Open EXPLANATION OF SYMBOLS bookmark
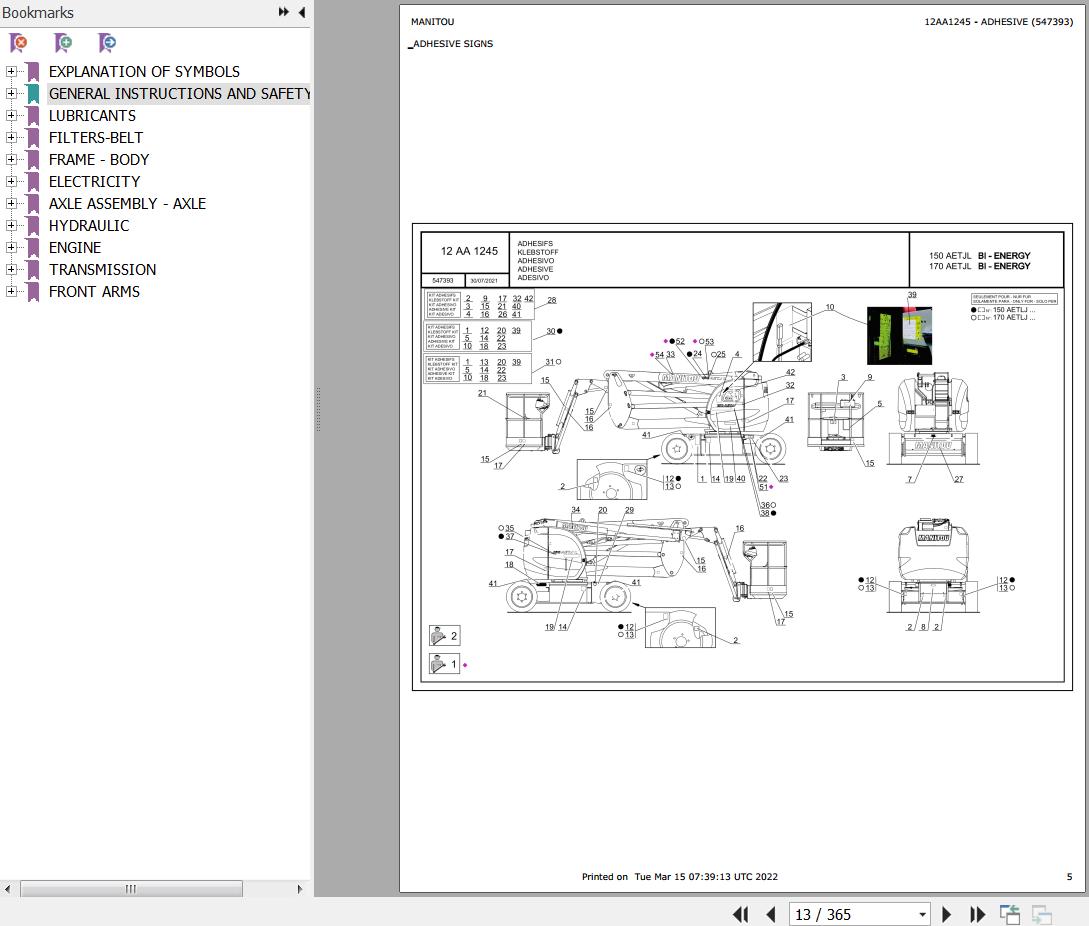The height and width of the screenshot is (926, 1089). click(x=144, y=72)
